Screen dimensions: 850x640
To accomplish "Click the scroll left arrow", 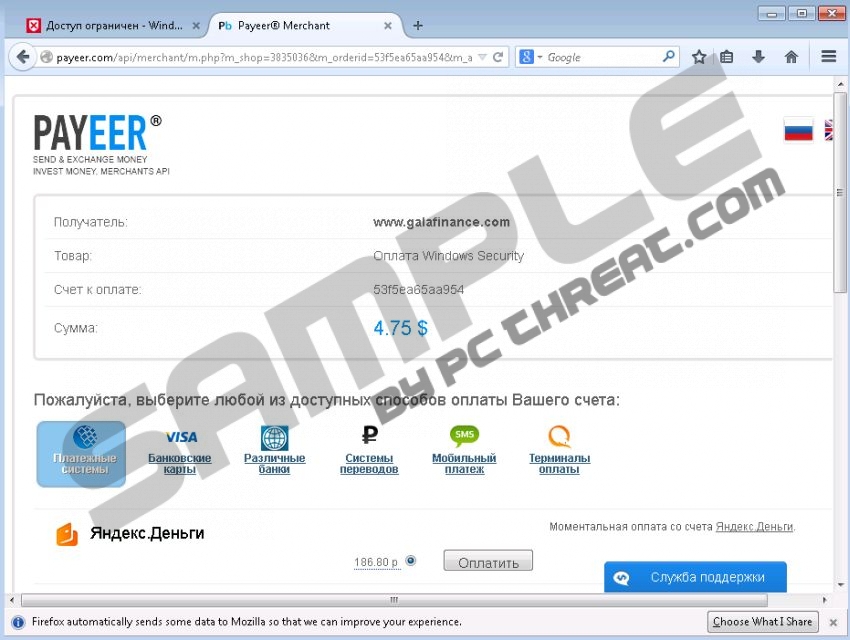I will (x=12, y=600).
